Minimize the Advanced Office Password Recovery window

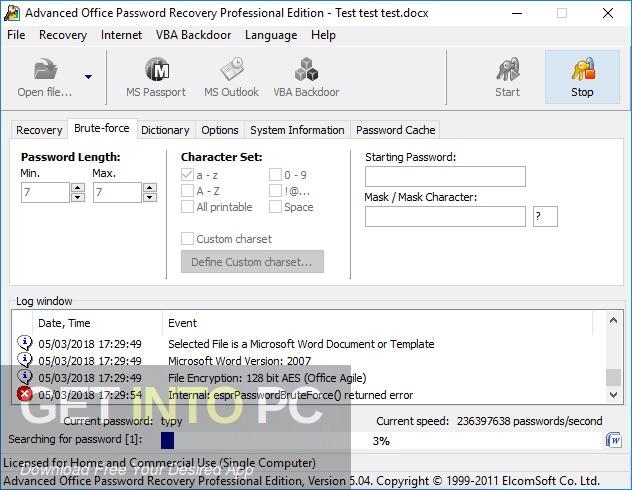(517, 13)
